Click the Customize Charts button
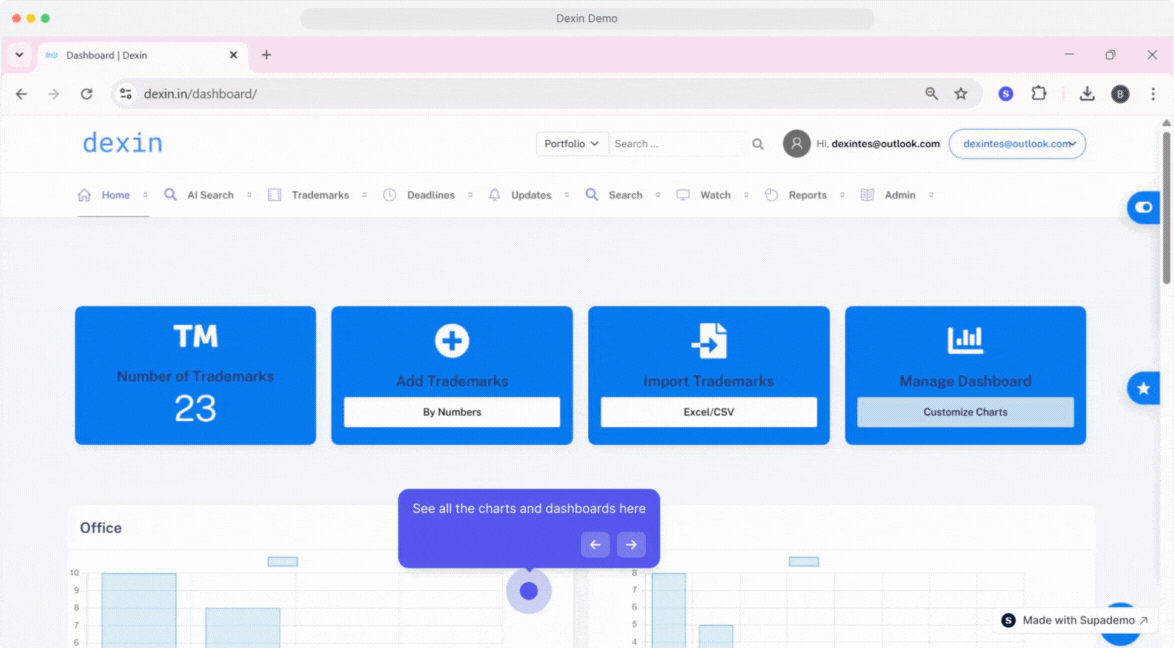 coord(965,412)
